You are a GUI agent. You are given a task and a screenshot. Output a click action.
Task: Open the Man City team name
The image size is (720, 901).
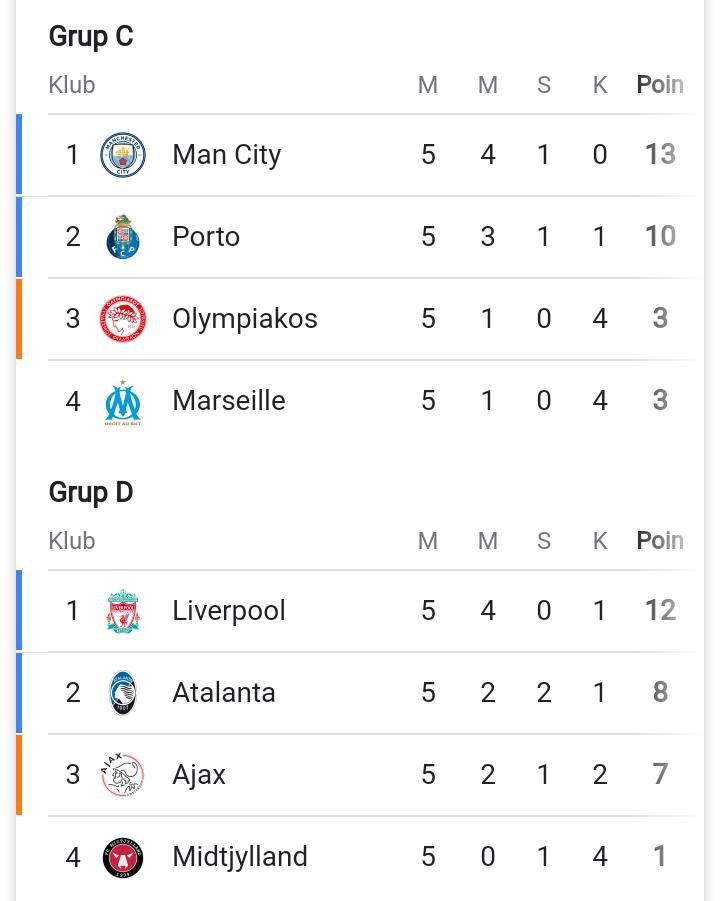click(x=227, y=155)
